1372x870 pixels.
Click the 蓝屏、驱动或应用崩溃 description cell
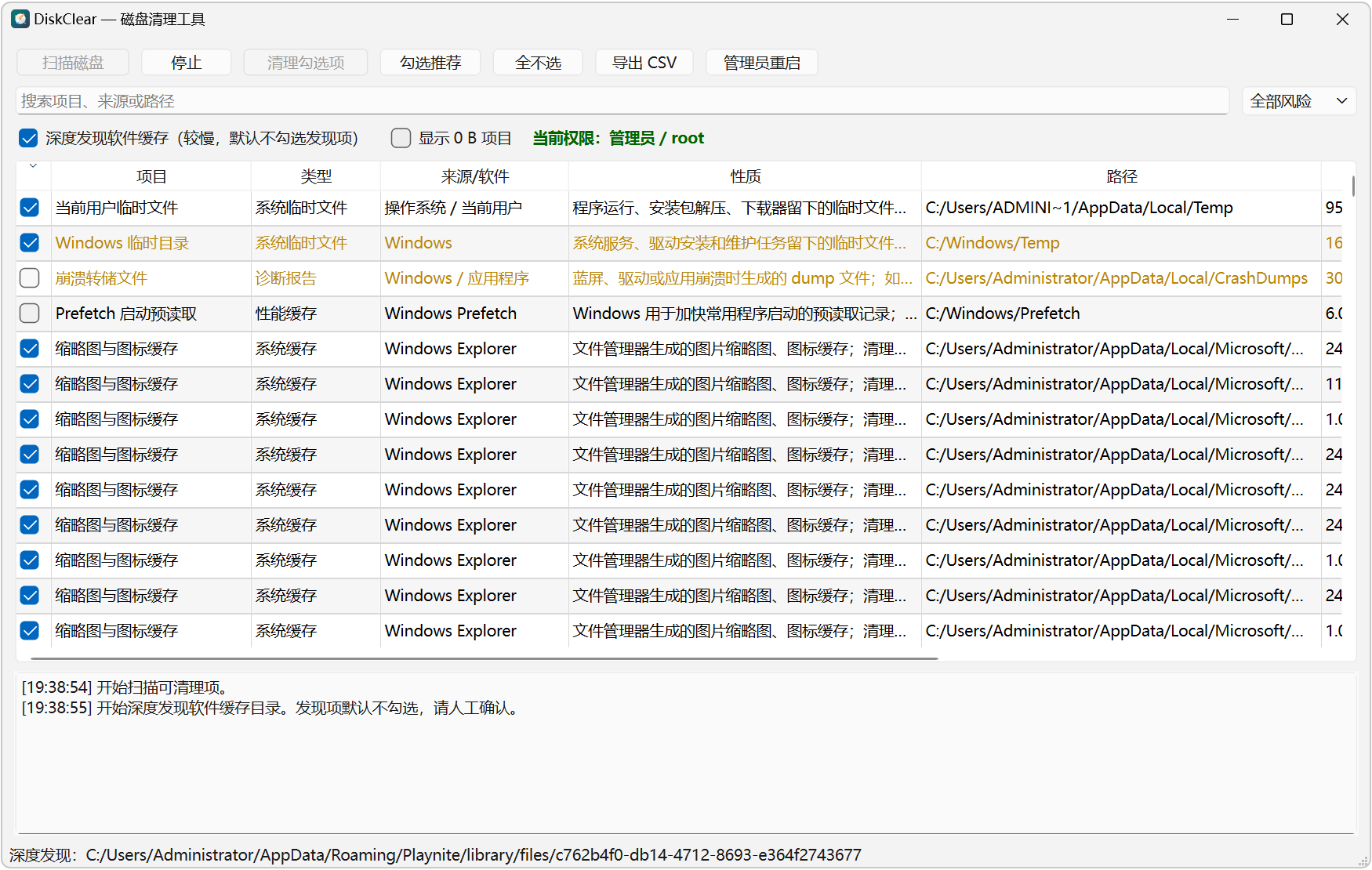click(x=745, y=278)
